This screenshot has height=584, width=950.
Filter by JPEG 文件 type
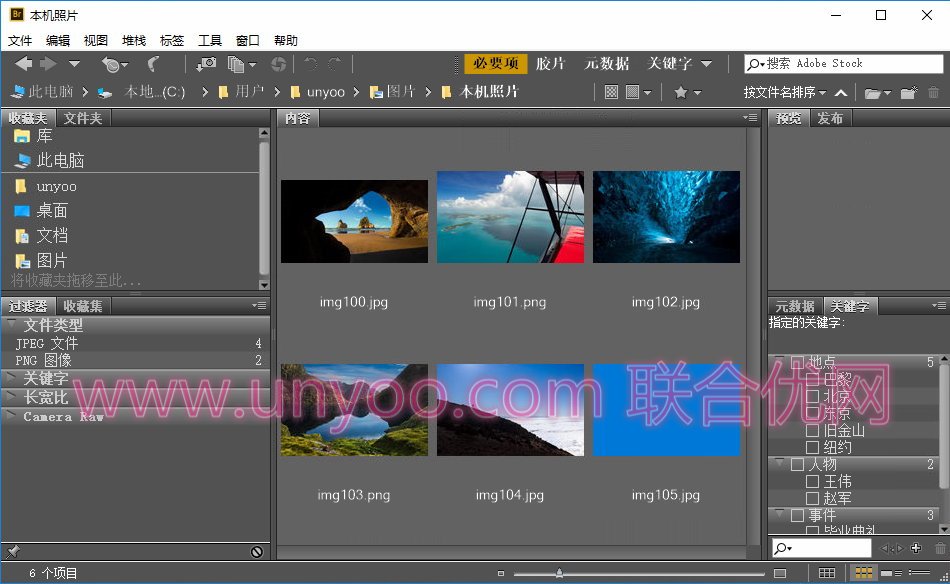(46, 343)
